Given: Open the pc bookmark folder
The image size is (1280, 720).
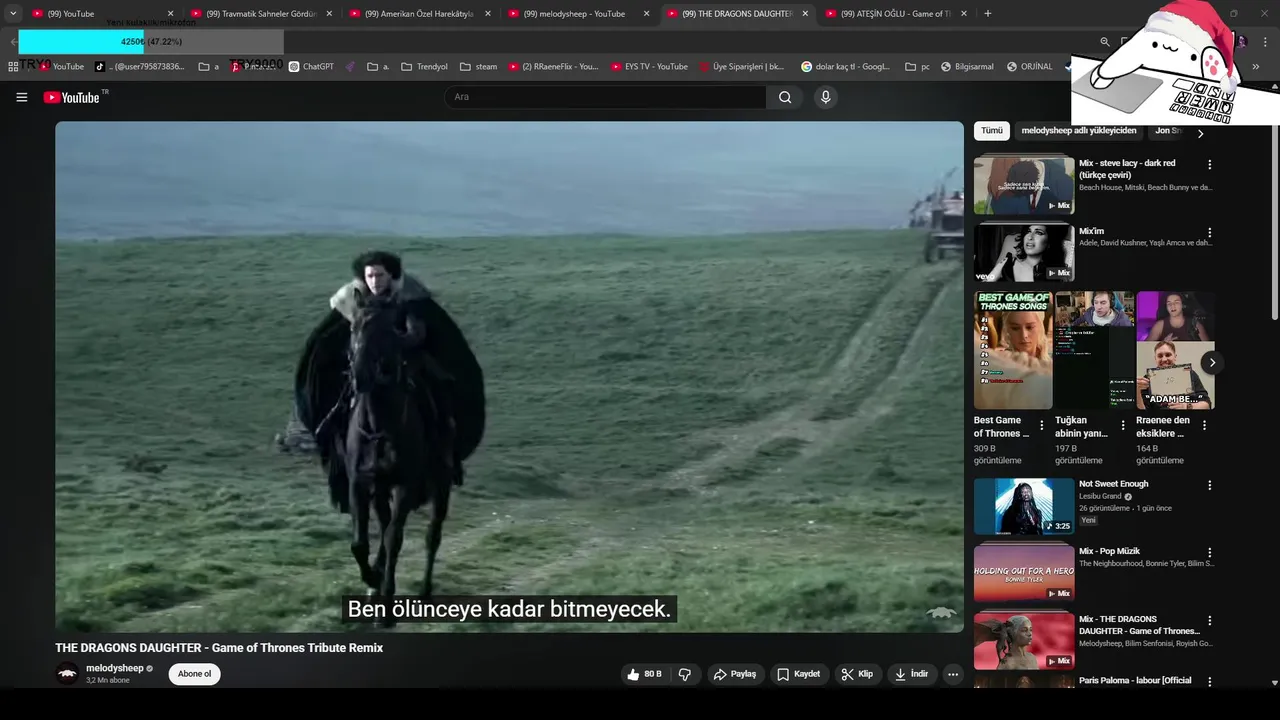Looking at the screenshot, I should (x=918, y=67).
